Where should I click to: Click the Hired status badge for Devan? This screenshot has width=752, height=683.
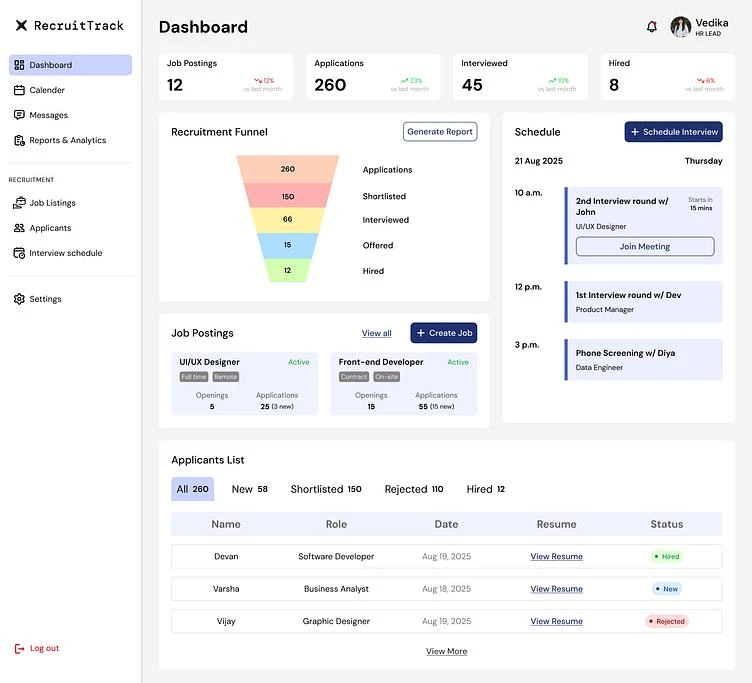click(667, 556)
